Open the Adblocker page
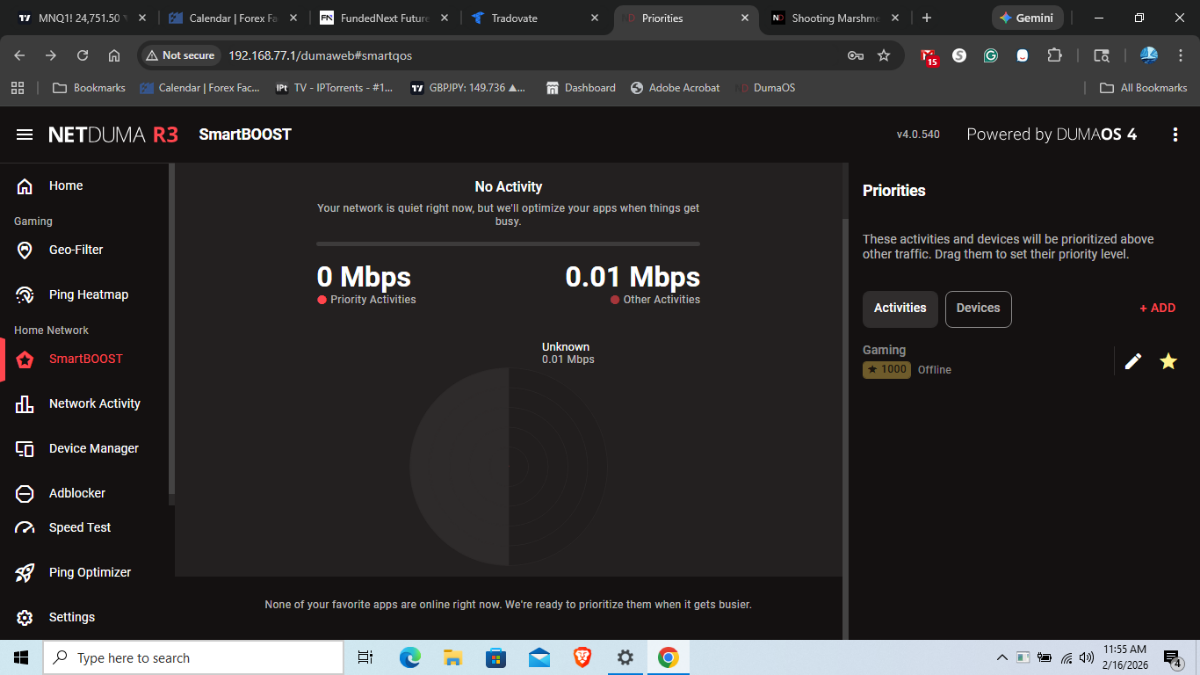1200x675 pixels. point(77,494)
